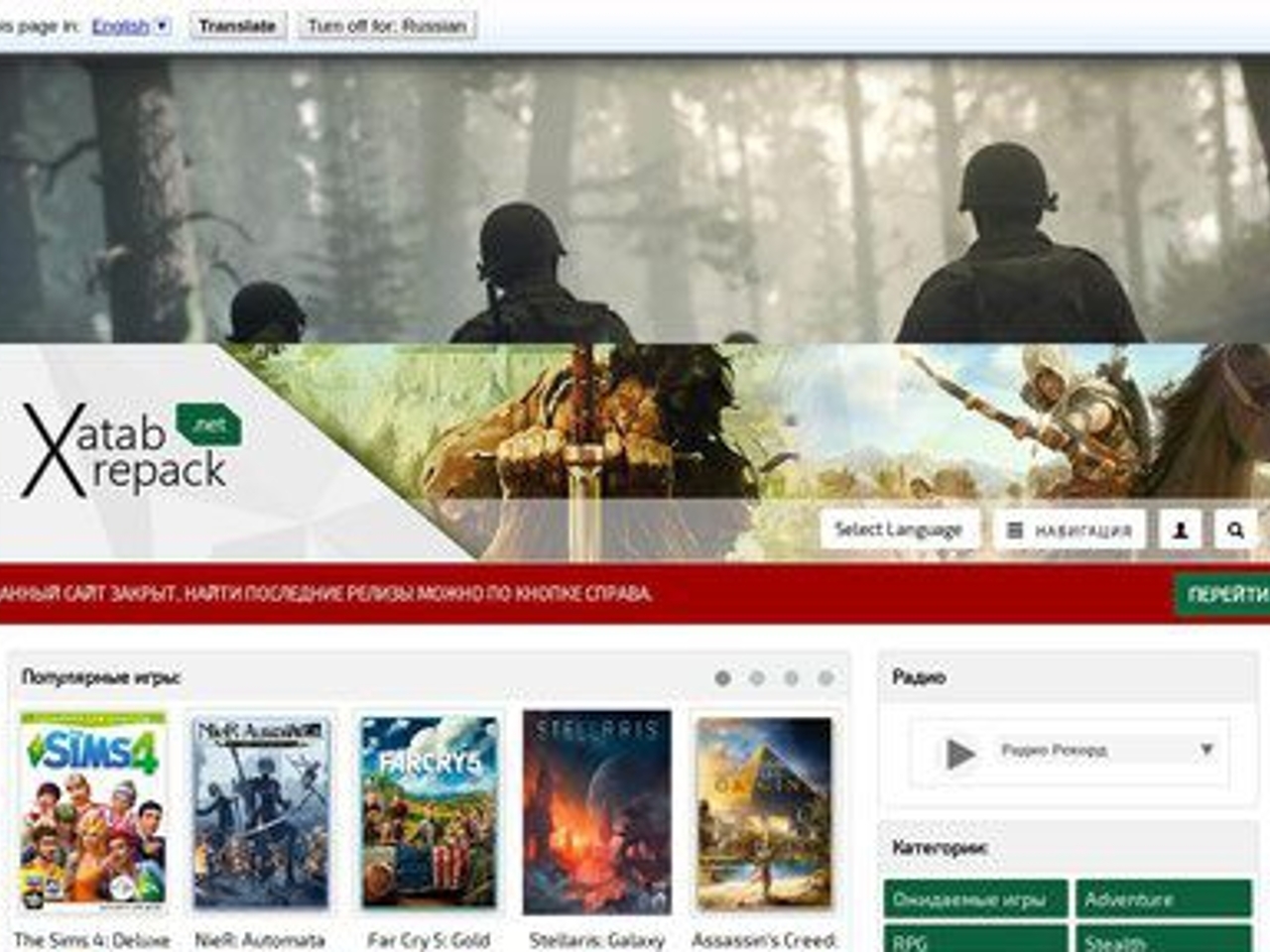This screenshot has height=952, width=1270.
Task: Open the НАВИГАЦИЯ navigation menu
Action: 1070,530
